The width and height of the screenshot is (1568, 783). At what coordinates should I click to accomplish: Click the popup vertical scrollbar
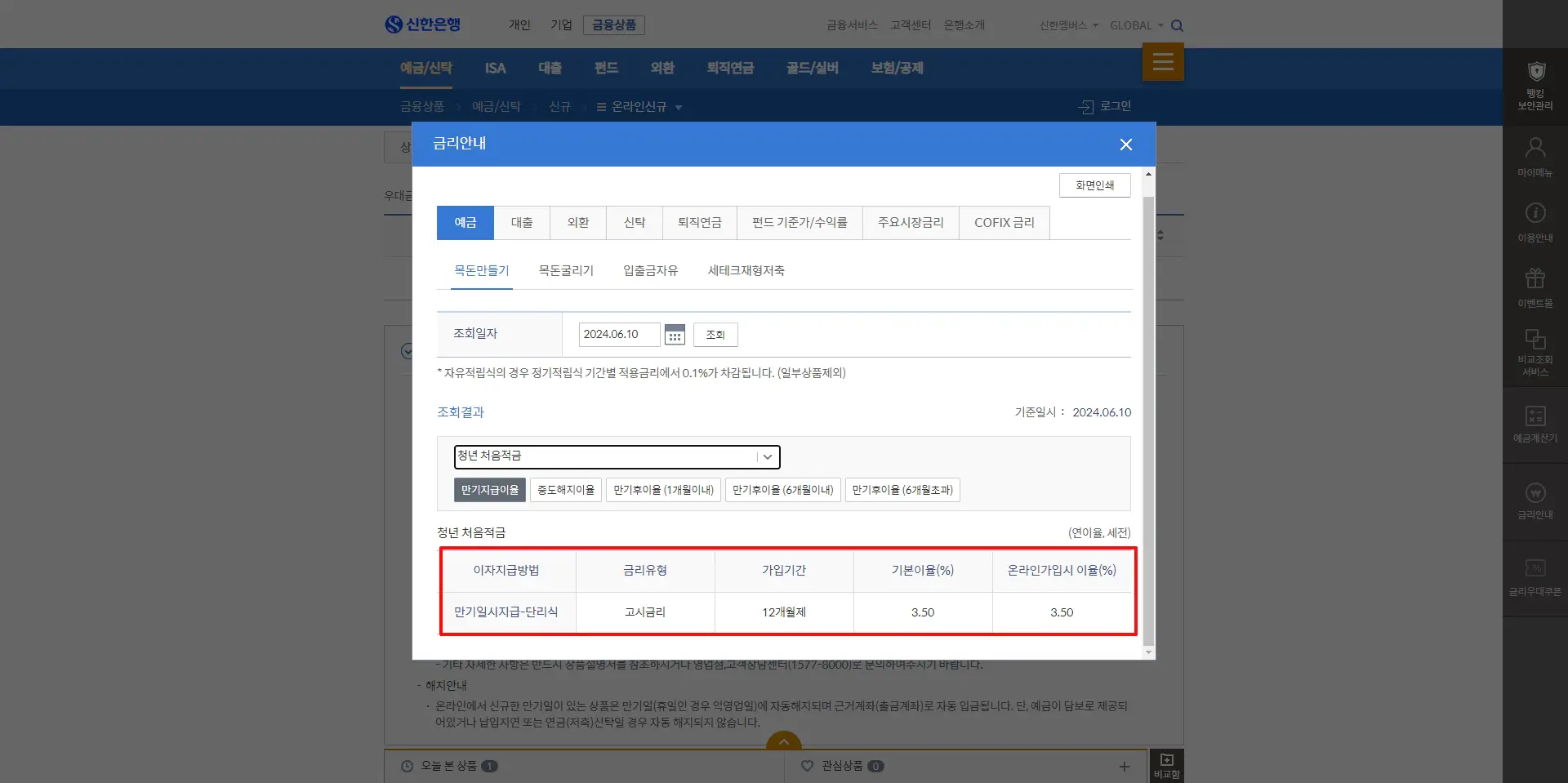(1149, 420)
